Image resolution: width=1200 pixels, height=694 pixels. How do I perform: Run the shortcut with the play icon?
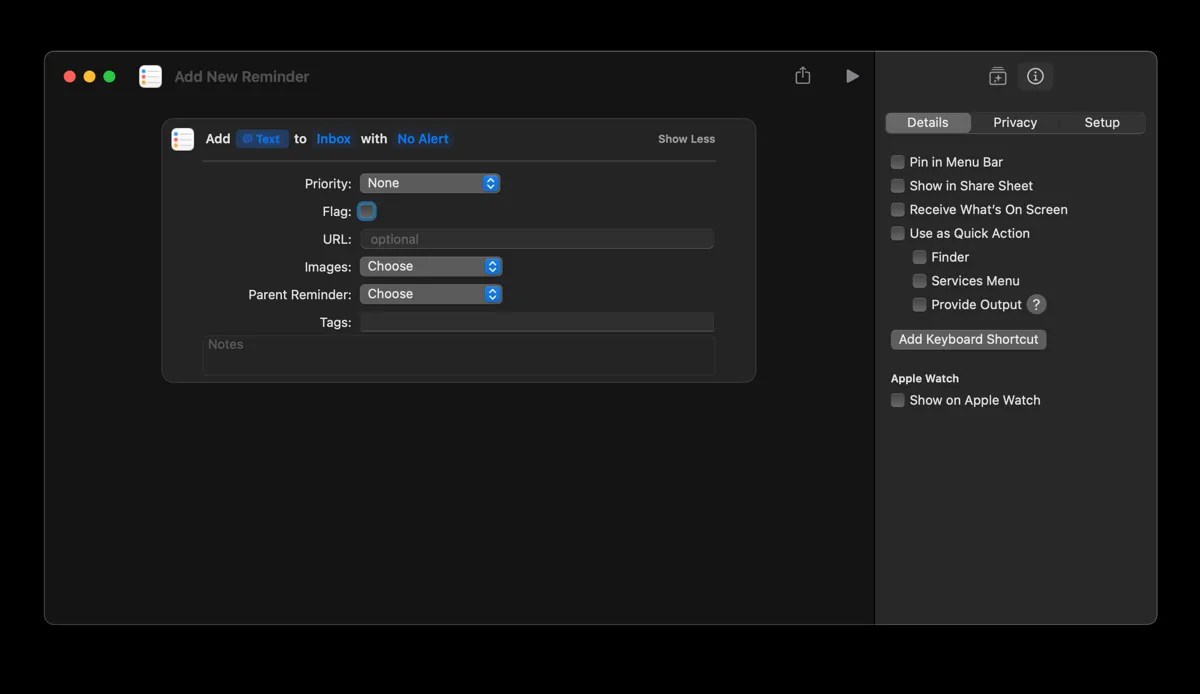point(851,75)
